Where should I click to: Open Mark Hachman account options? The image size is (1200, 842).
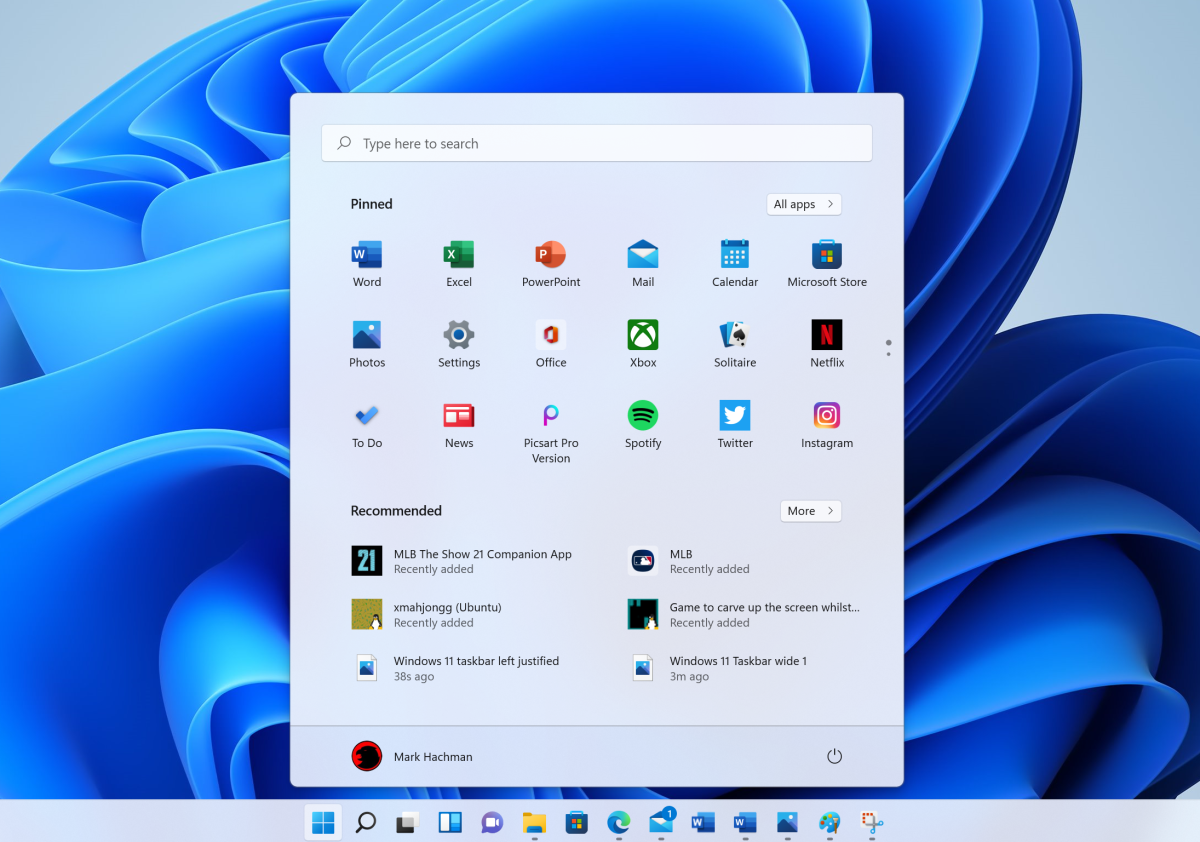pyautogui.click(x=411, y=756)
